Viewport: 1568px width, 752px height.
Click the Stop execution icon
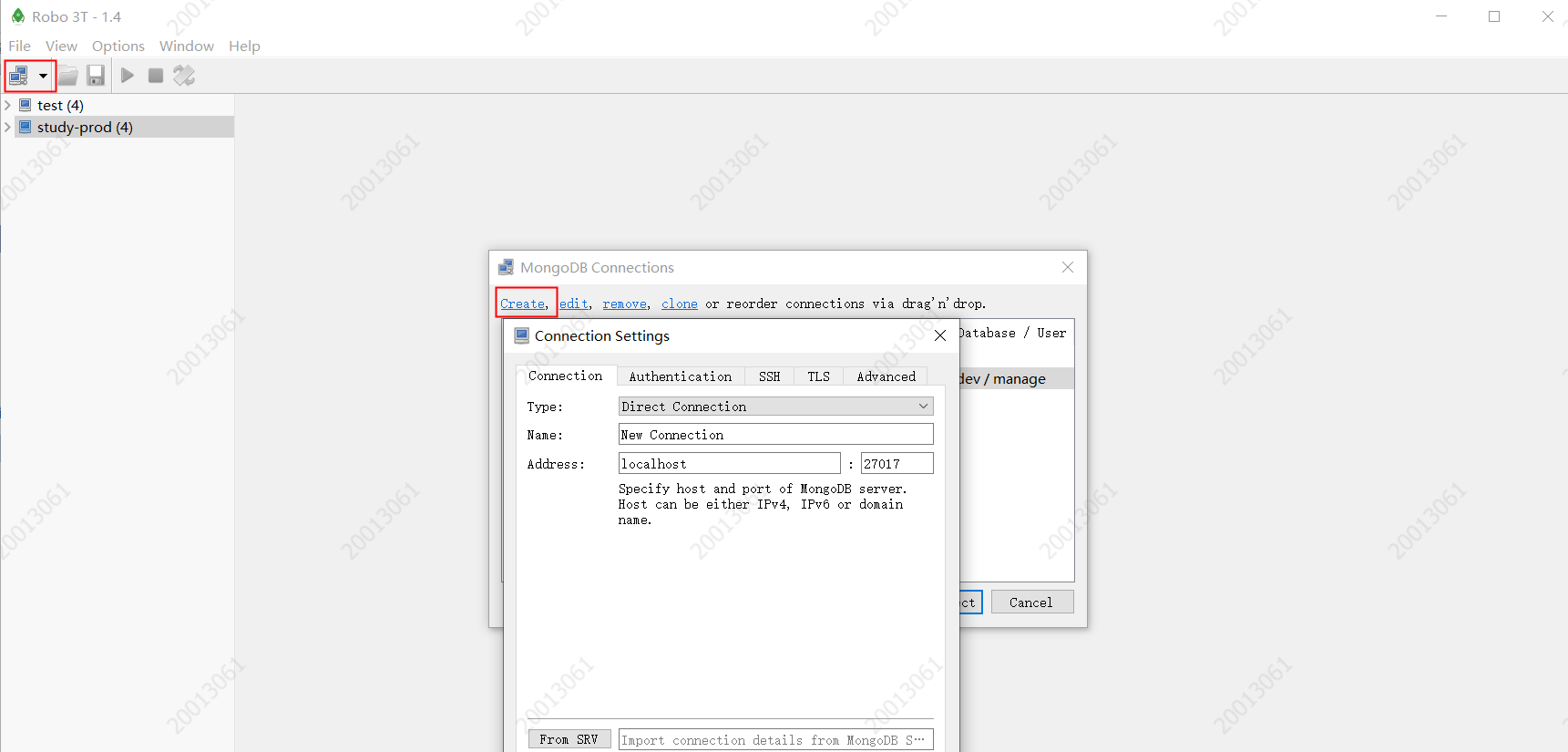click(156, 76)
